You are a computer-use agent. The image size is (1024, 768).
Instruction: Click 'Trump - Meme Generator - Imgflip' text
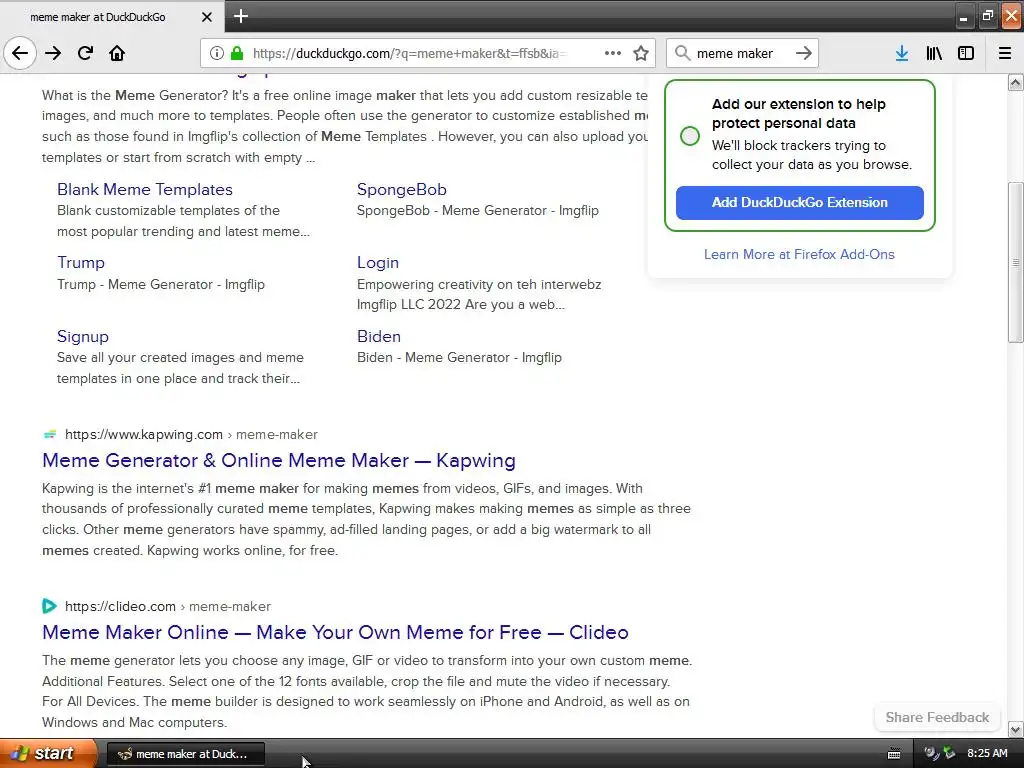[161, 284]
